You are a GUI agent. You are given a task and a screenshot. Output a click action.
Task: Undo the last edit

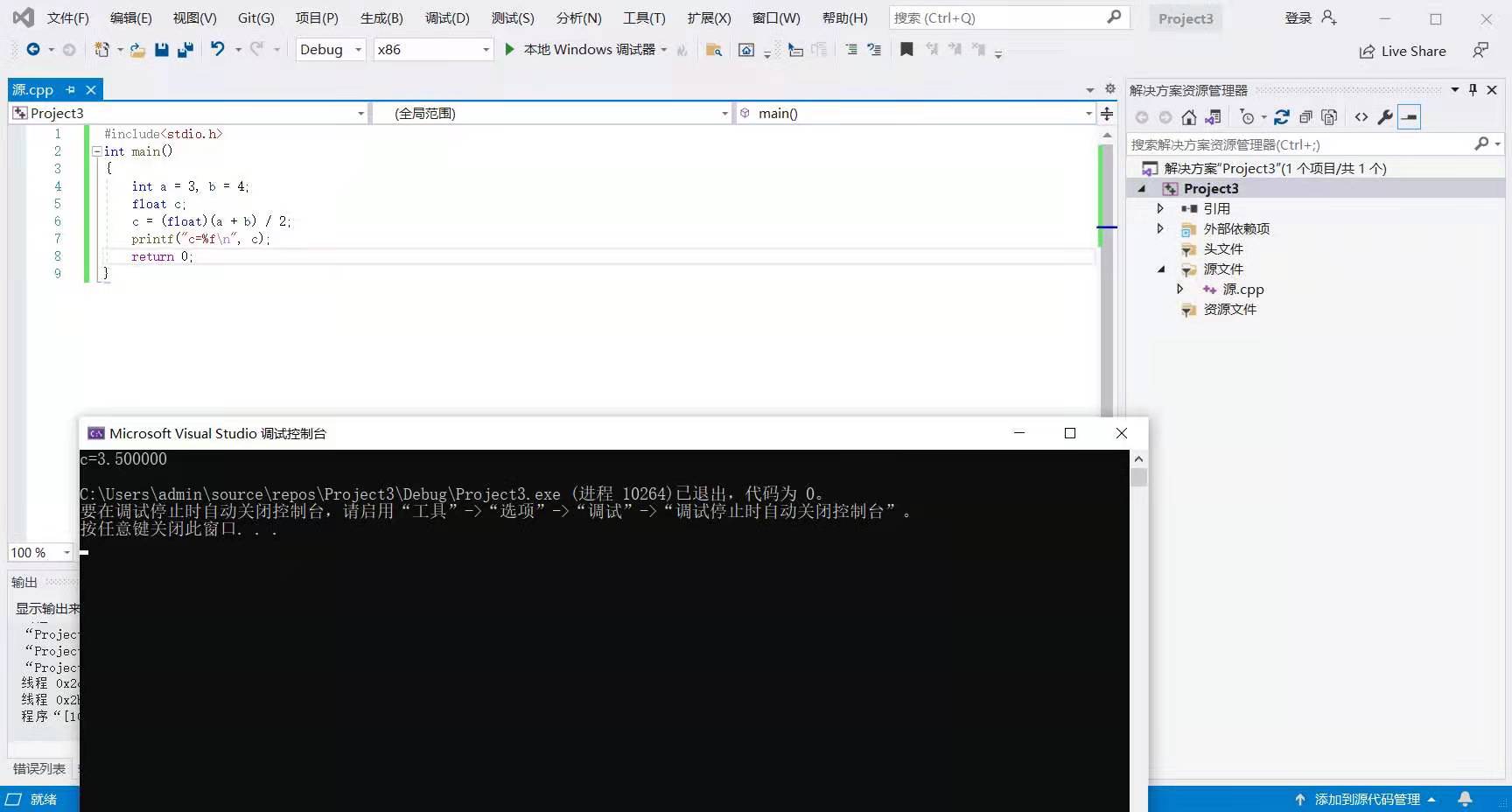click(217, 49)
